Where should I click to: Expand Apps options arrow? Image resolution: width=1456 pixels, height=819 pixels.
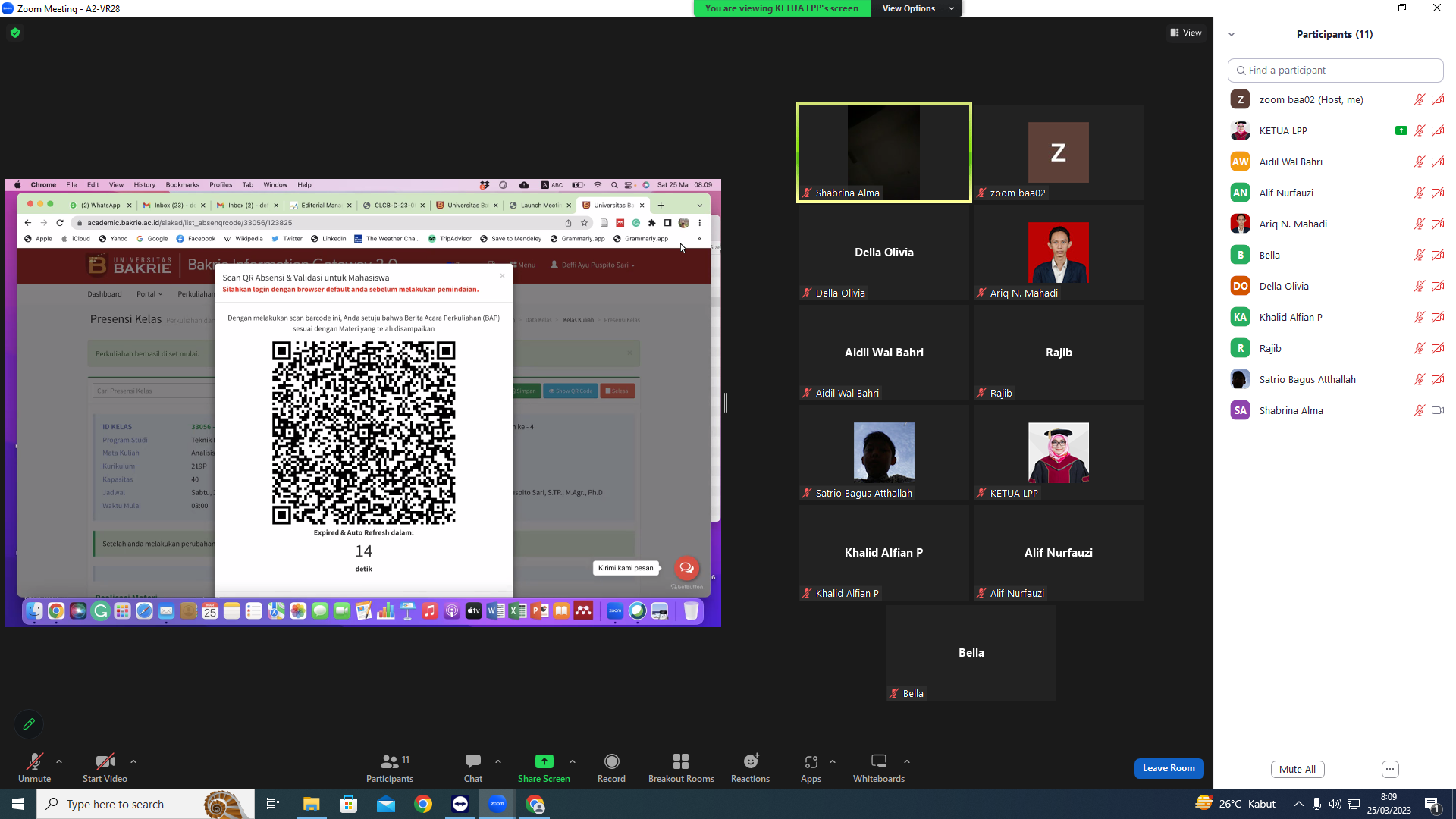(x=833, y=761)
